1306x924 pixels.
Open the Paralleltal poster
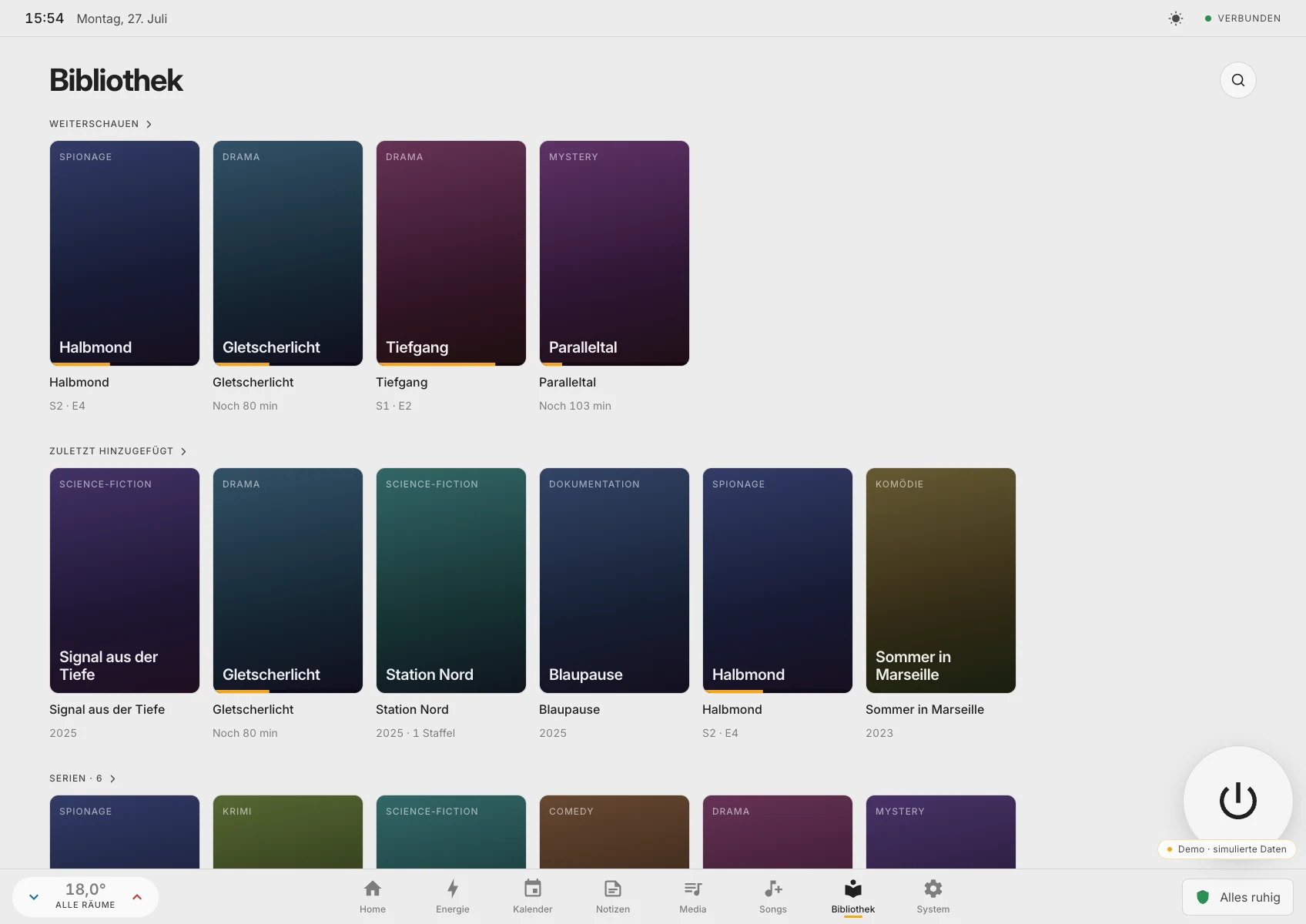click(x=614, y=253)
